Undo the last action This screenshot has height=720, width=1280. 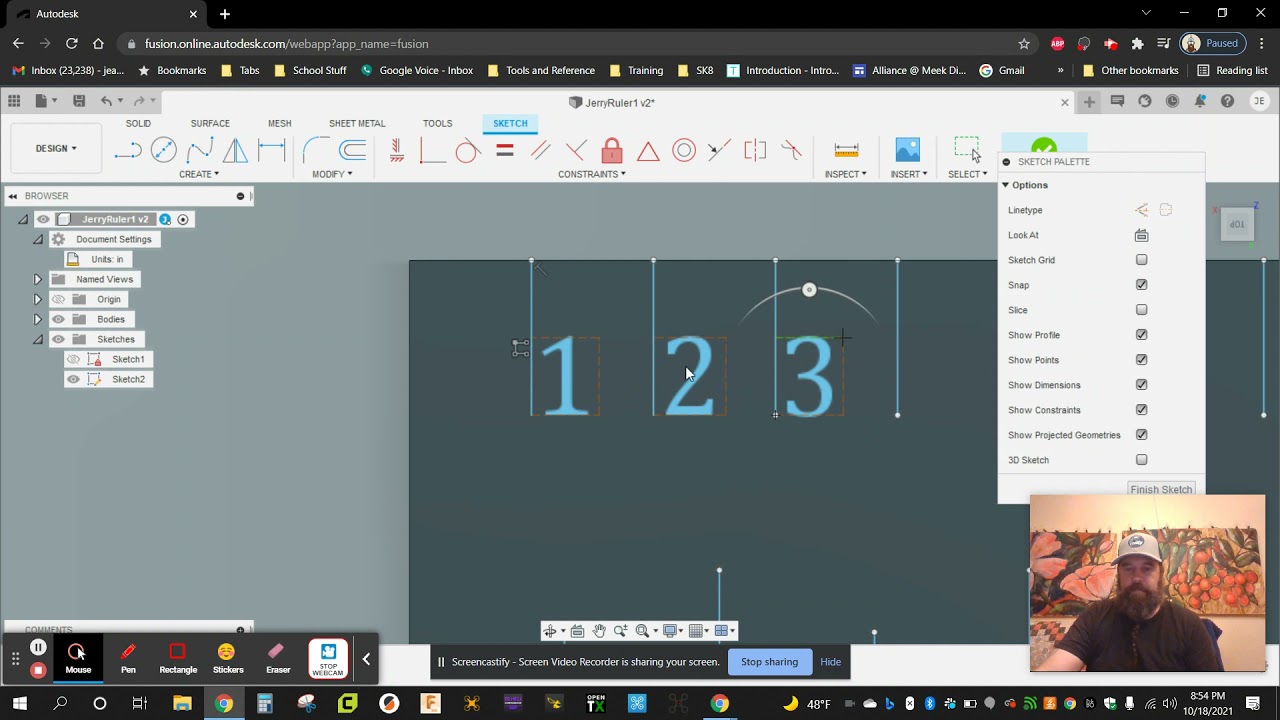106,101
